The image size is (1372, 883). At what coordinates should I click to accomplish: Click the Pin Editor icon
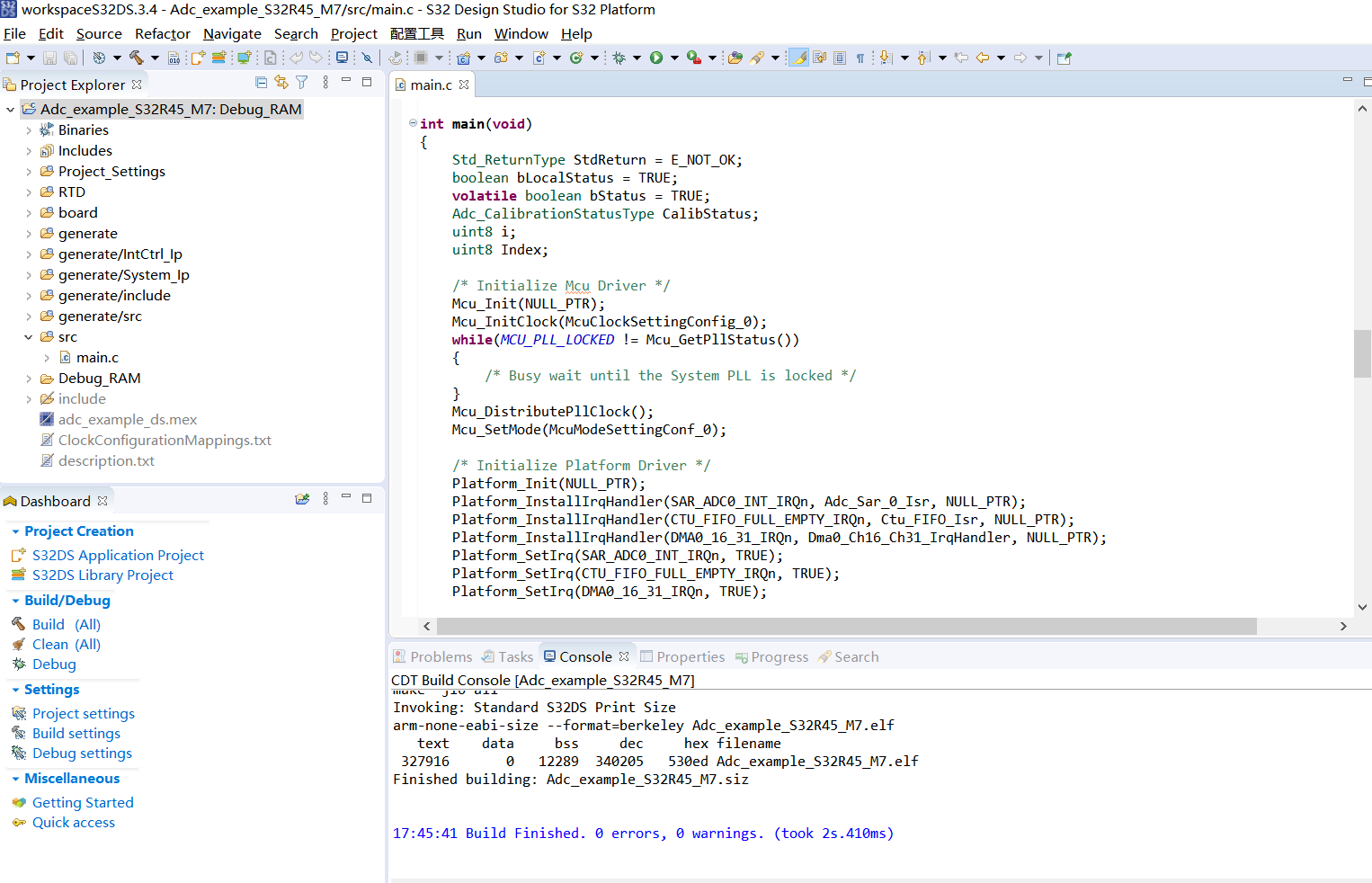click(1065, 58)
